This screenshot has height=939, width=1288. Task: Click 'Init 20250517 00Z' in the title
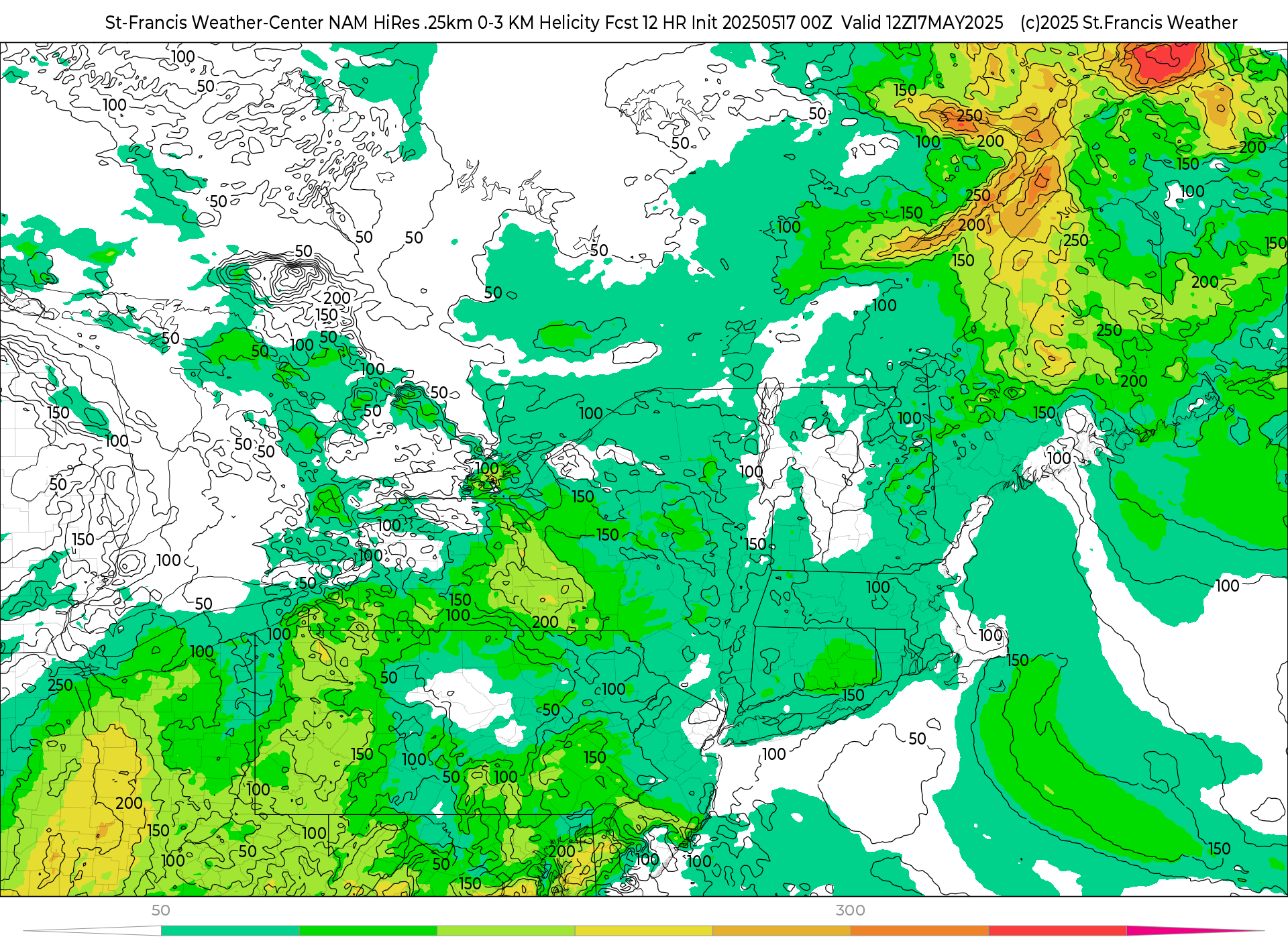pos(761,23)
